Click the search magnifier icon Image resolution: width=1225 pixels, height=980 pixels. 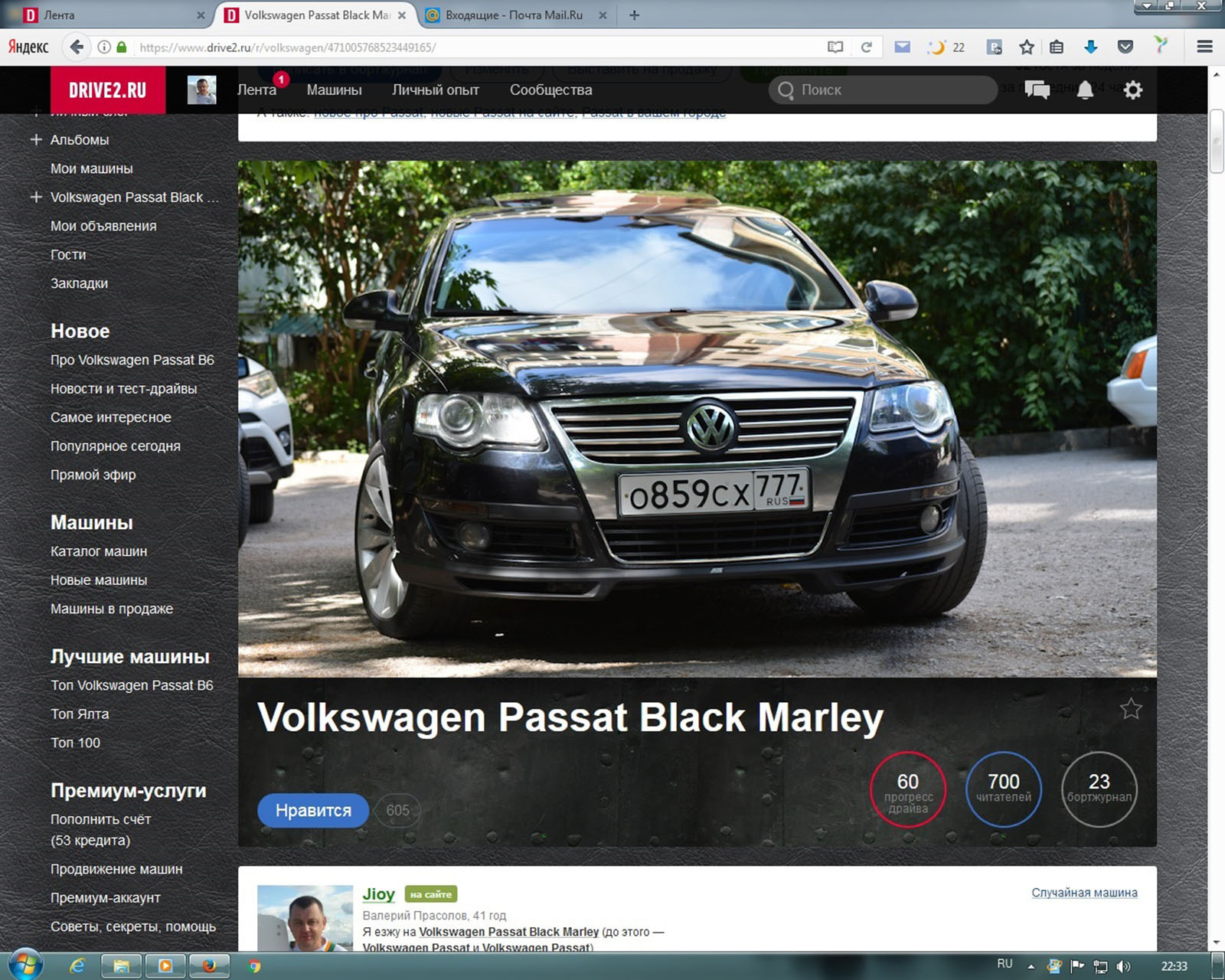(786, 90)
